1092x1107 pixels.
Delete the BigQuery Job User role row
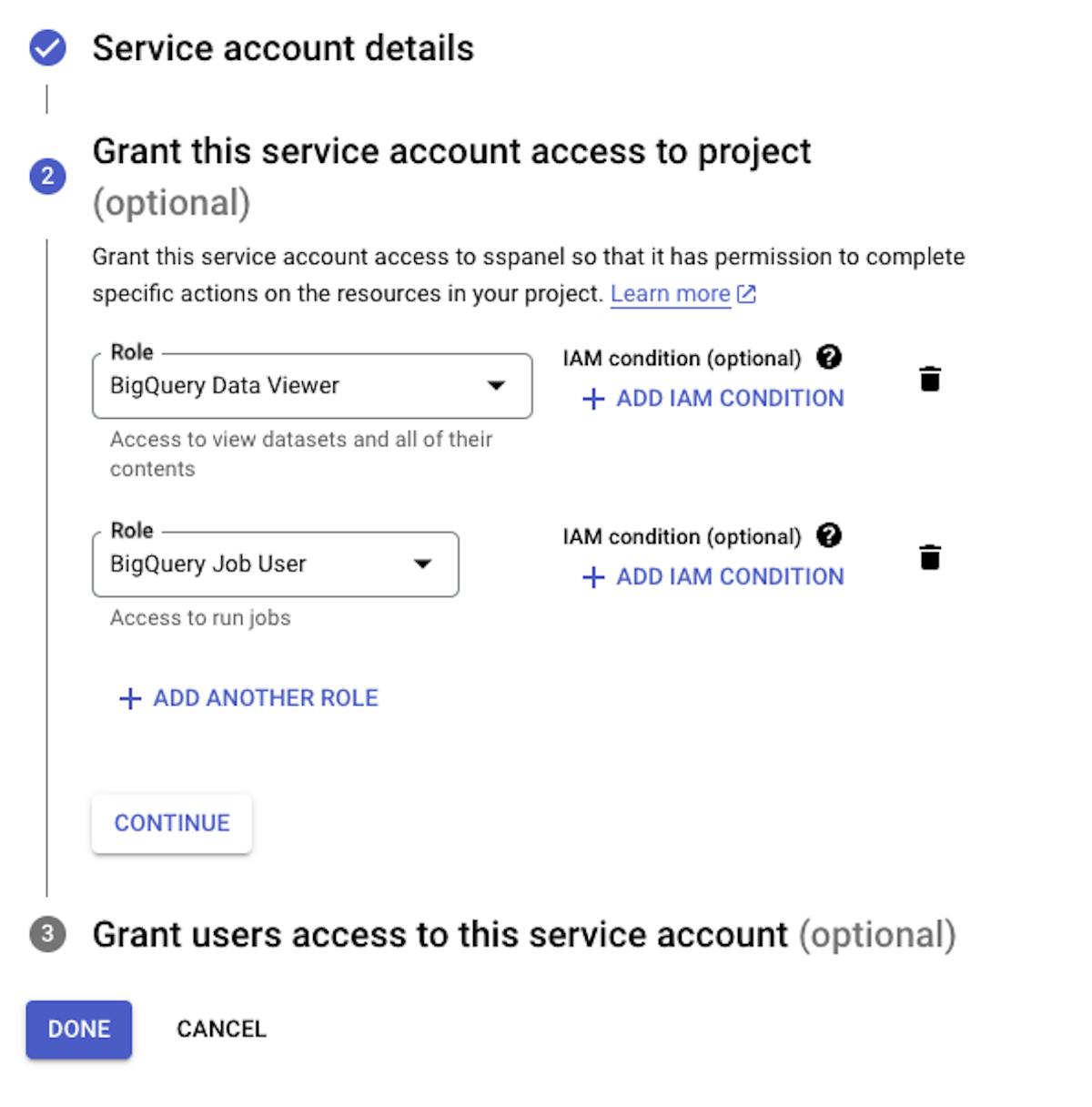point(929,556)
